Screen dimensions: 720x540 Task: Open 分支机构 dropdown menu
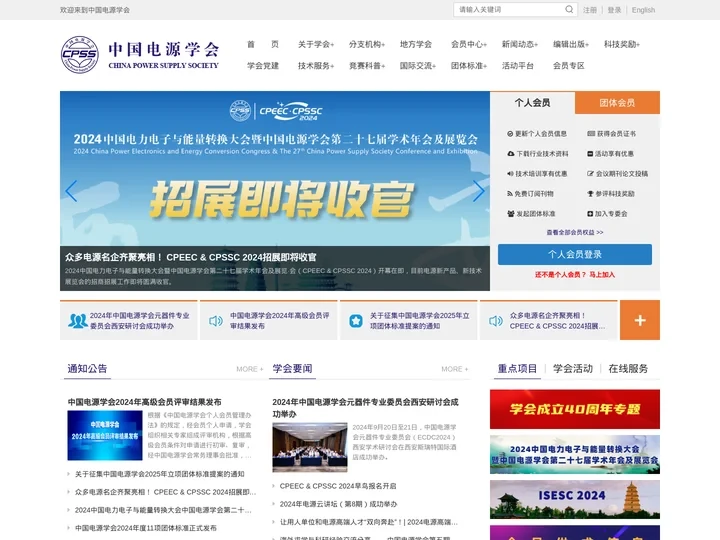tap(367, 44)
